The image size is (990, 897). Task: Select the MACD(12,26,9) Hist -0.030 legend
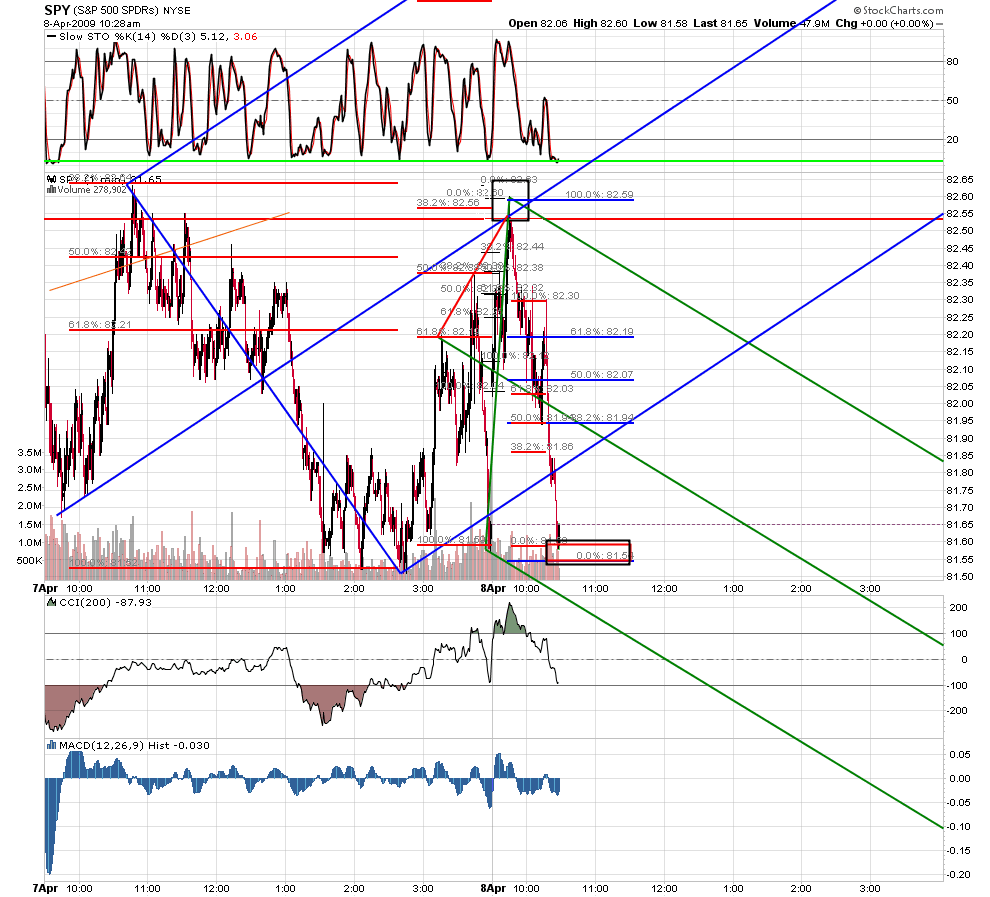pyautogui.click(x=134, y=746)
